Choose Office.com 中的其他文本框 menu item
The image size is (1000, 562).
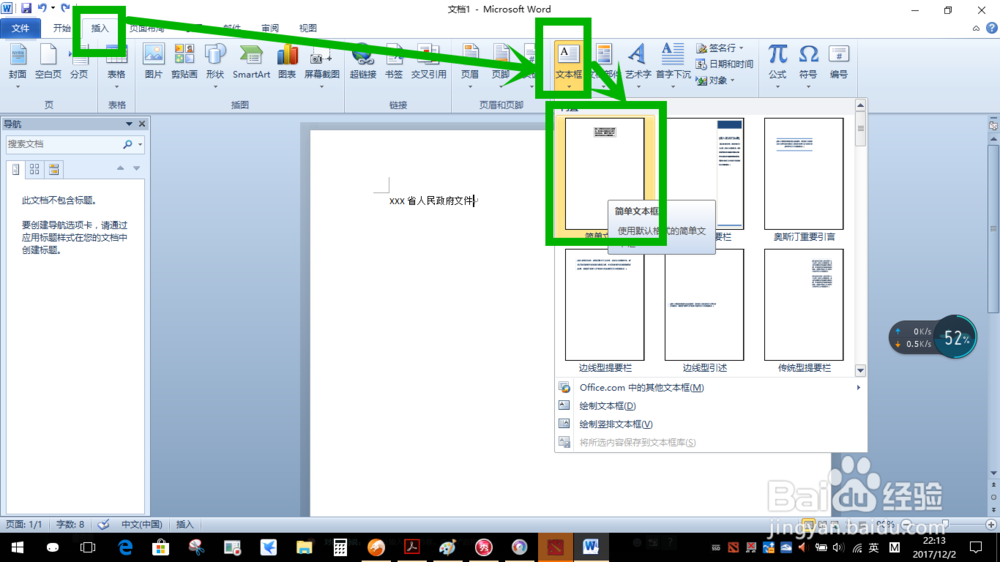pos(710,387)
